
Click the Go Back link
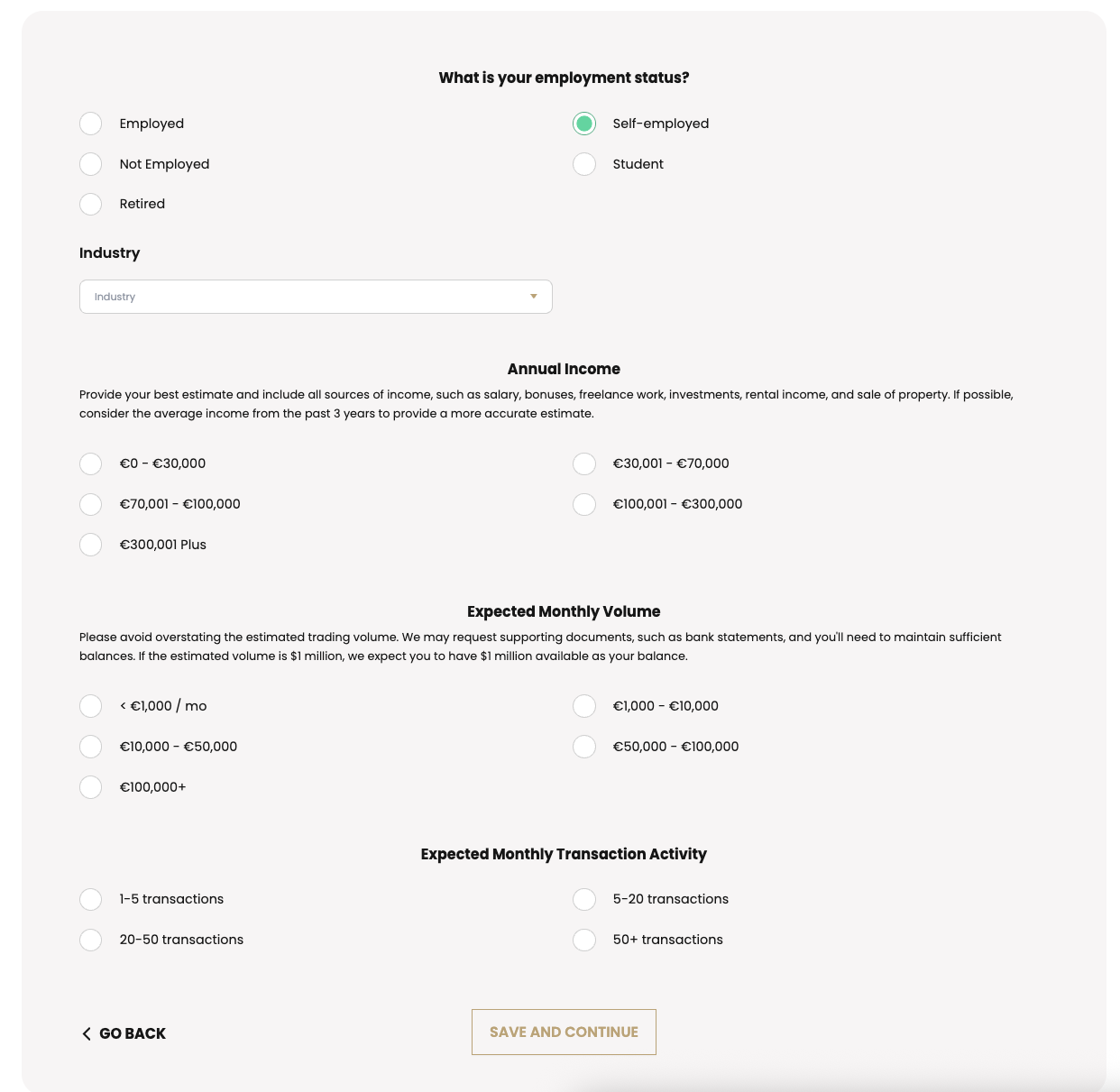(124, 1033)
